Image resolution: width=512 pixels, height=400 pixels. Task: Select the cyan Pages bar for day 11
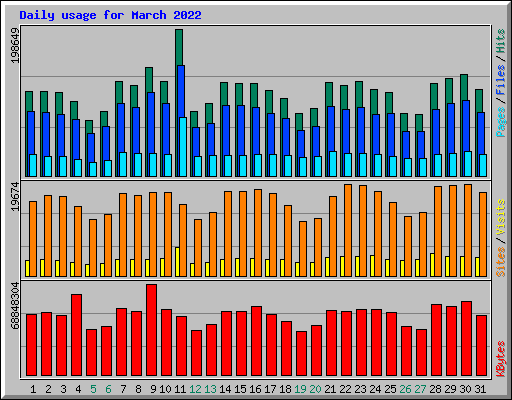click(x=183, y=147)
